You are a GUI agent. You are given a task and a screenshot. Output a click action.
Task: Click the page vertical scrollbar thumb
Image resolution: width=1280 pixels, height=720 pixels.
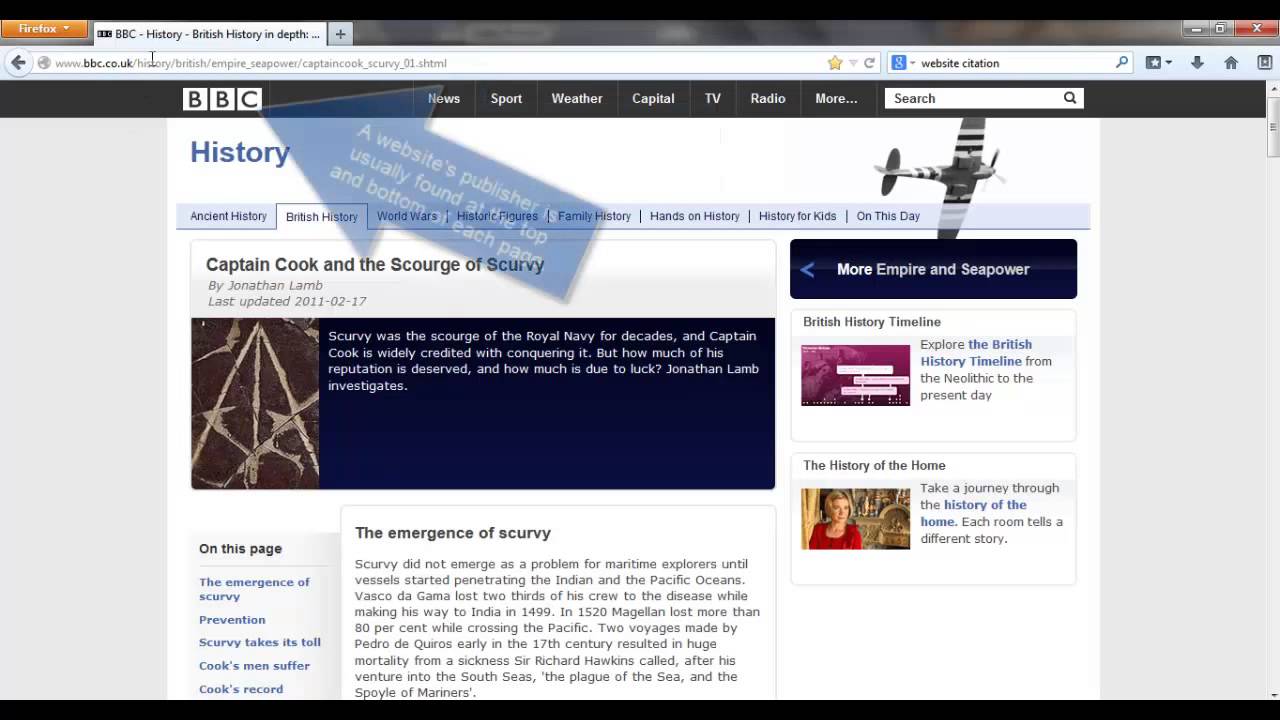click(x=1273, y=128)
